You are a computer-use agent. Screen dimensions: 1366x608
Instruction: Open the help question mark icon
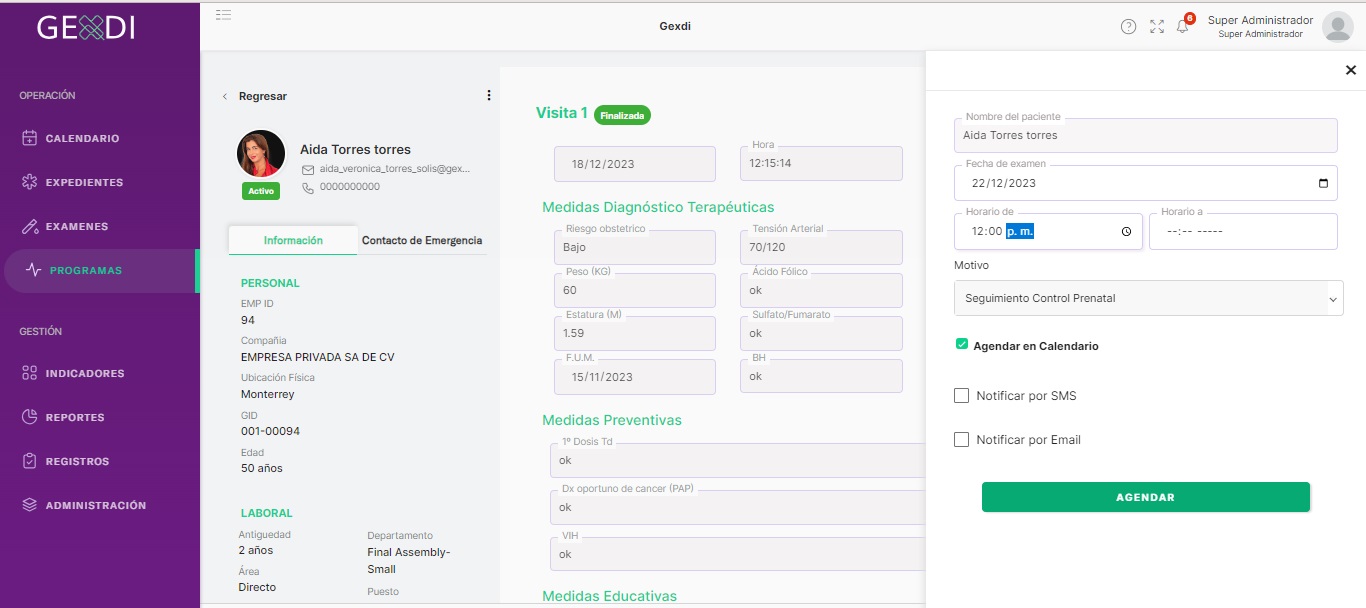coord(1128,27)
